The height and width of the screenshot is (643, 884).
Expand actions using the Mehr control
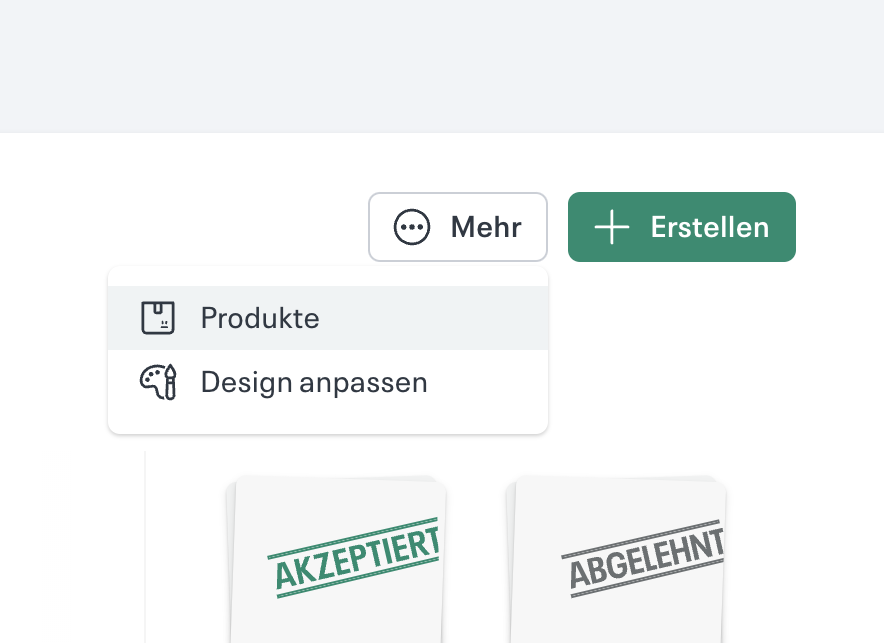(x=458, y=227)
